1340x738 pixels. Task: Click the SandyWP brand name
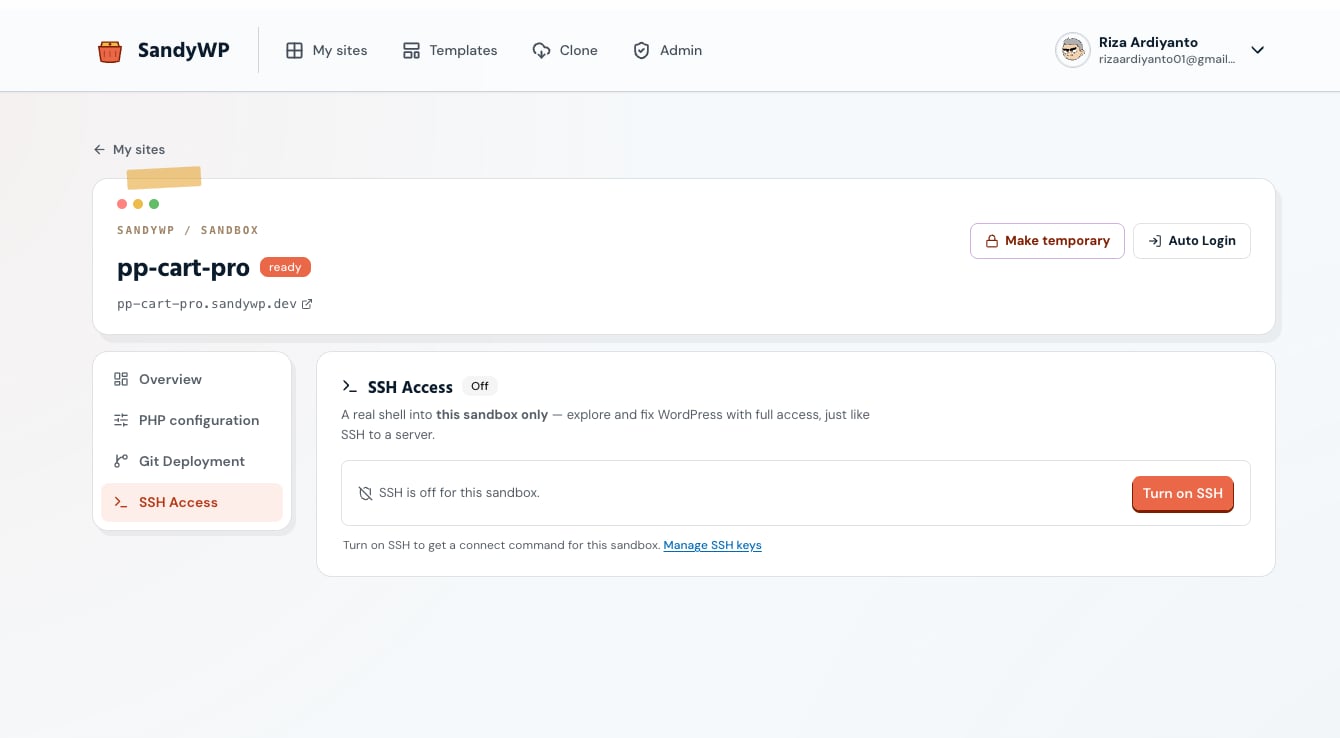click(184, 50)
